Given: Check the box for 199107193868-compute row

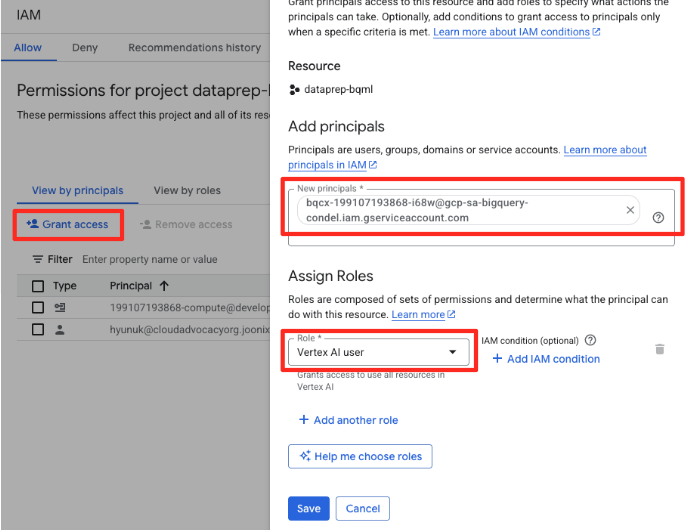Looking at the screenshot, I should (x=38, y=307).
